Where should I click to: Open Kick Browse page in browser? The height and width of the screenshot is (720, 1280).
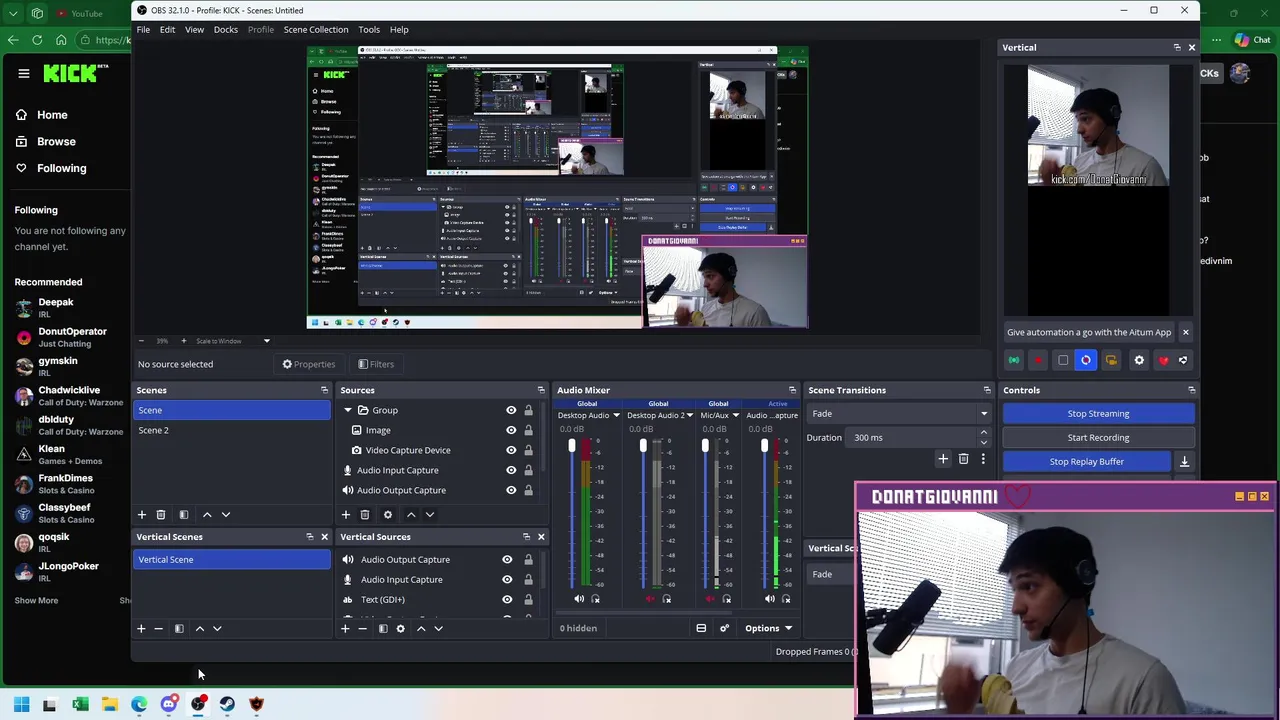56,141
